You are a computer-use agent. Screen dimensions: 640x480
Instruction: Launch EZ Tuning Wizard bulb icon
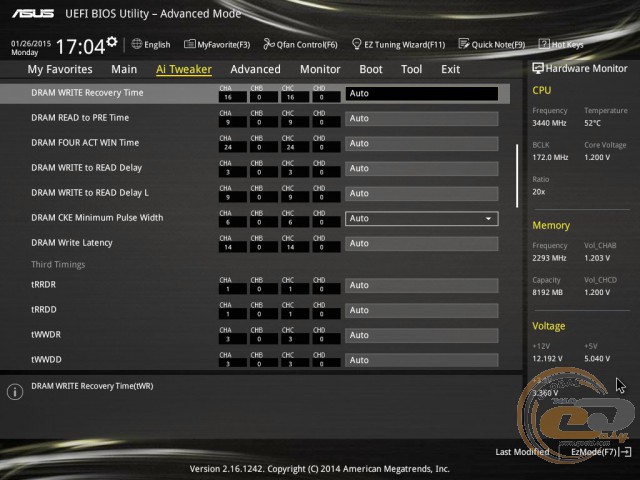coord(356,44)
